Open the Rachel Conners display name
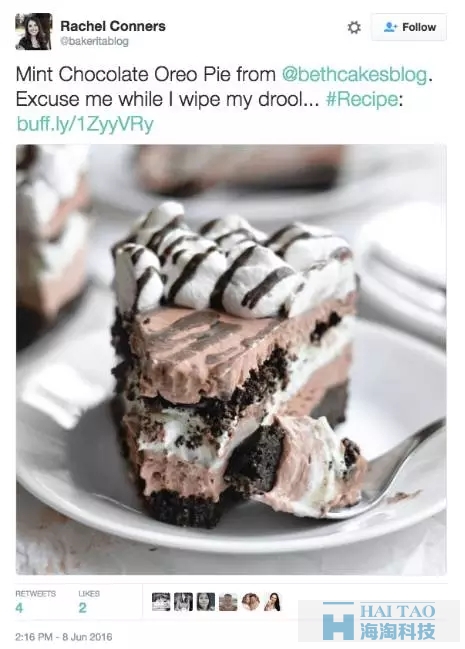Viewport: 465px width, 649px height. point(113,26)
